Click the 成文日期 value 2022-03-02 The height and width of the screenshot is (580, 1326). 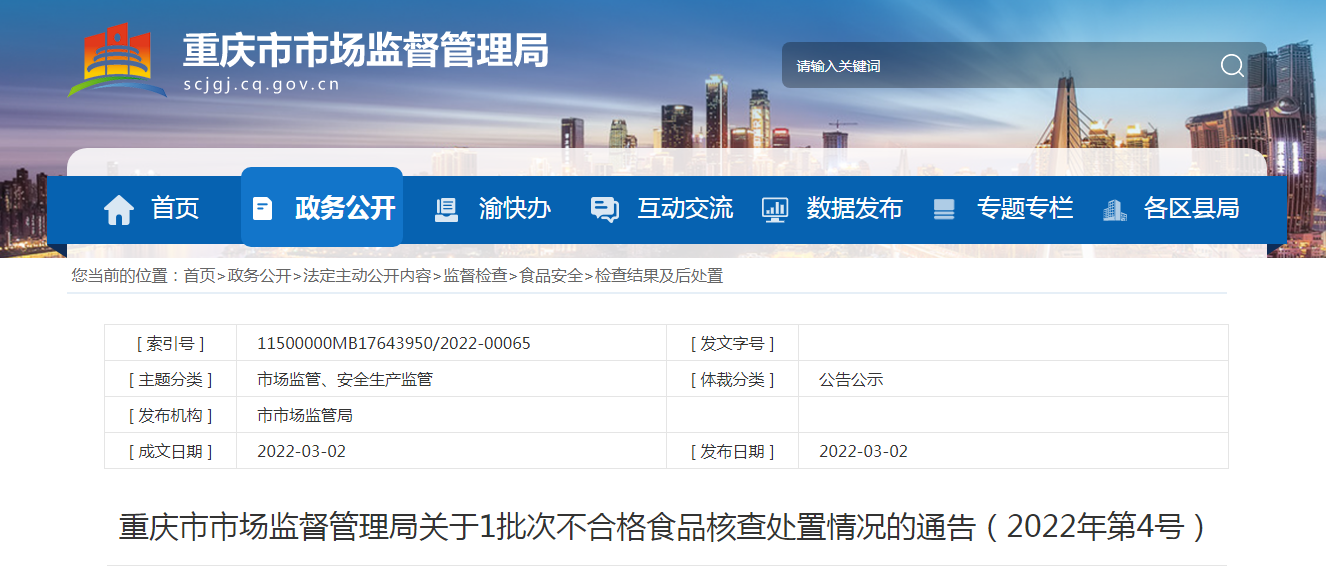click(x=301, y=452)
